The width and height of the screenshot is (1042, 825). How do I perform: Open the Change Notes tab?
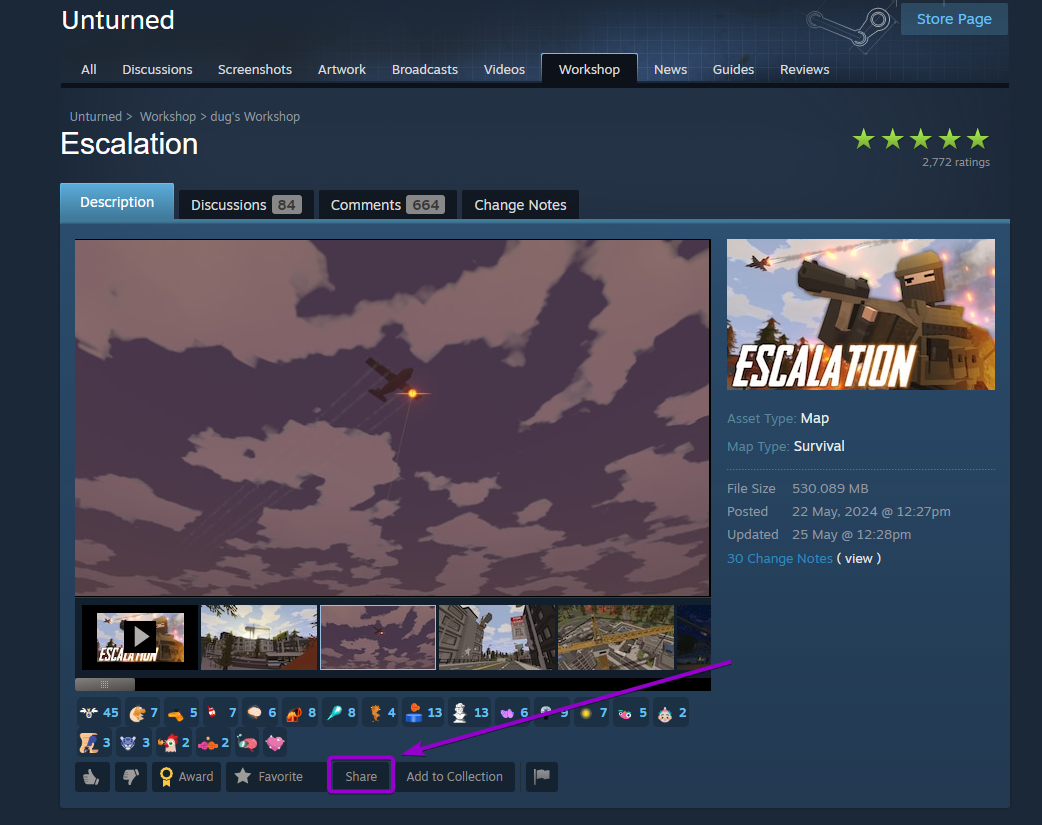520,205
